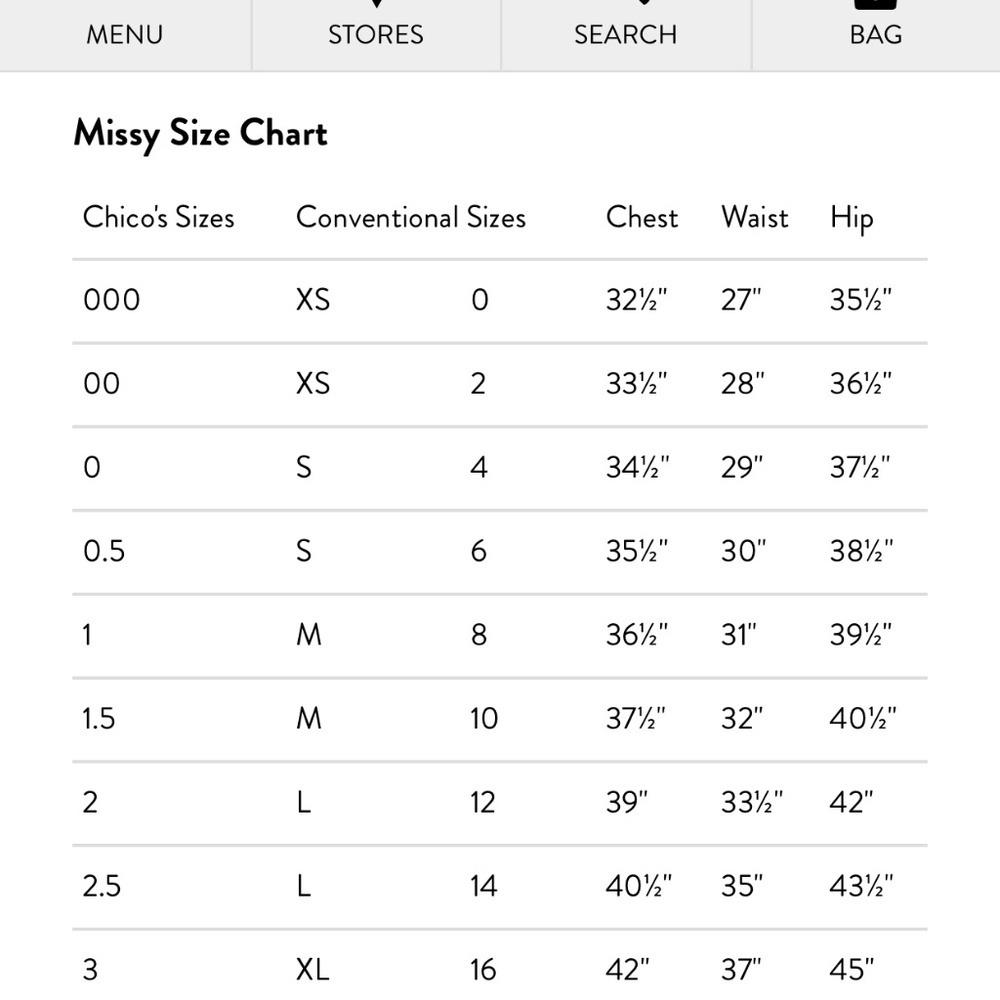Image resolution: width=1000 pixels, height=1000 pixels.
Task: Click the Chico's size 00 cell
Action: point(101,384)
